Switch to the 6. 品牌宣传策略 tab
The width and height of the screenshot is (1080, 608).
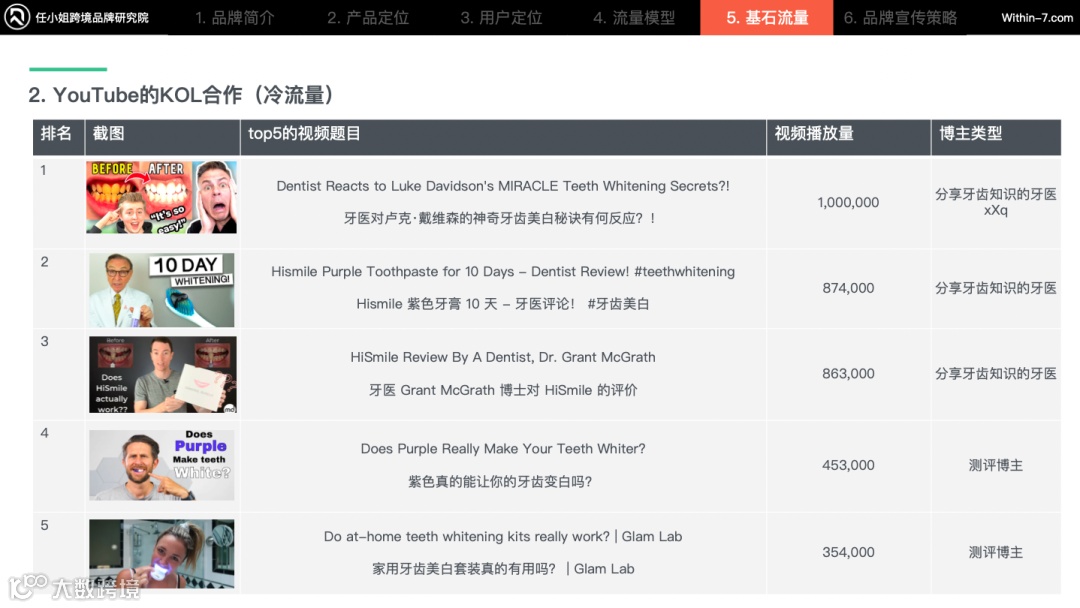pos(899,17)
